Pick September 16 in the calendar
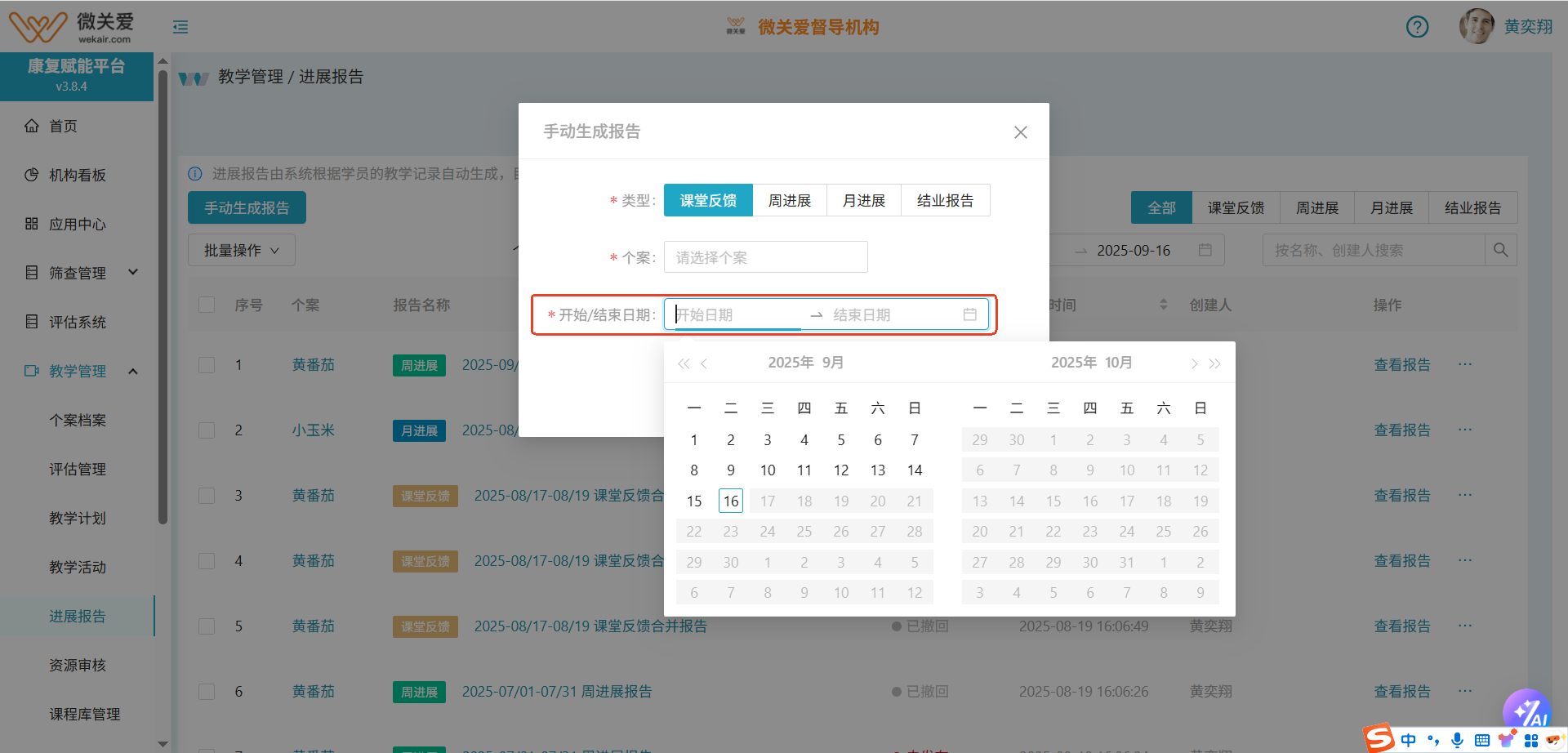1568x753 pixels. (730, 501)
